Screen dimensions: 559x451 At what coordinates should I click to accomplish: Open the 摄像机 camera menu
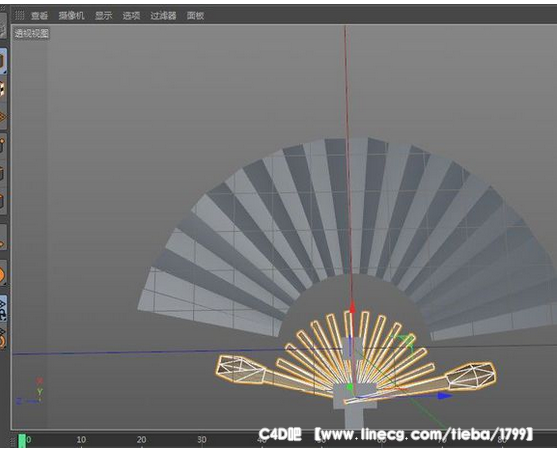71,16
